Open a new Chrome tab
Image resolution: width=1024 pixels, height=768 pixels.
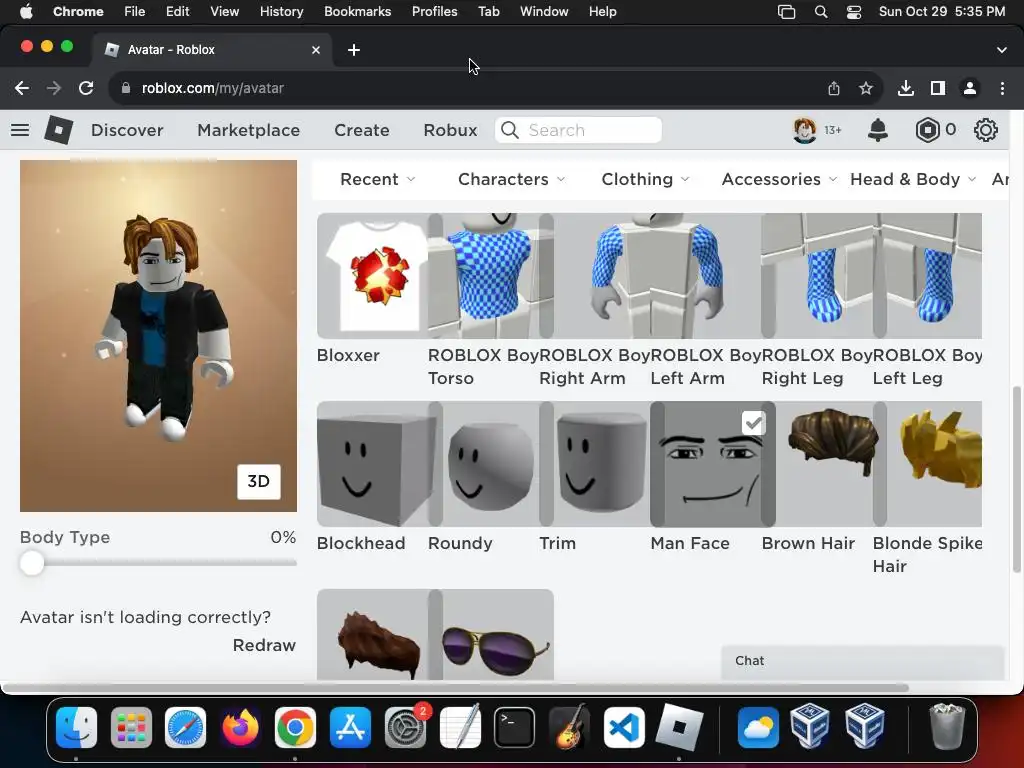point(354,50)
